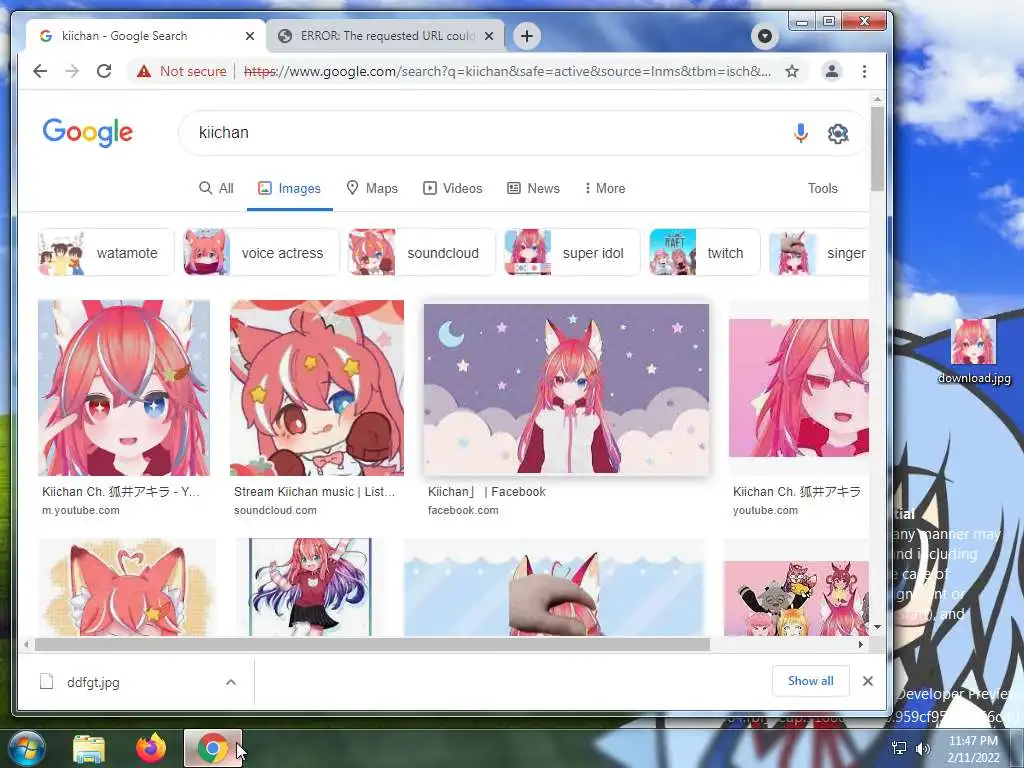Switch to the All results tab
This screenshot has height=768, width=1024.
point(216,188)
